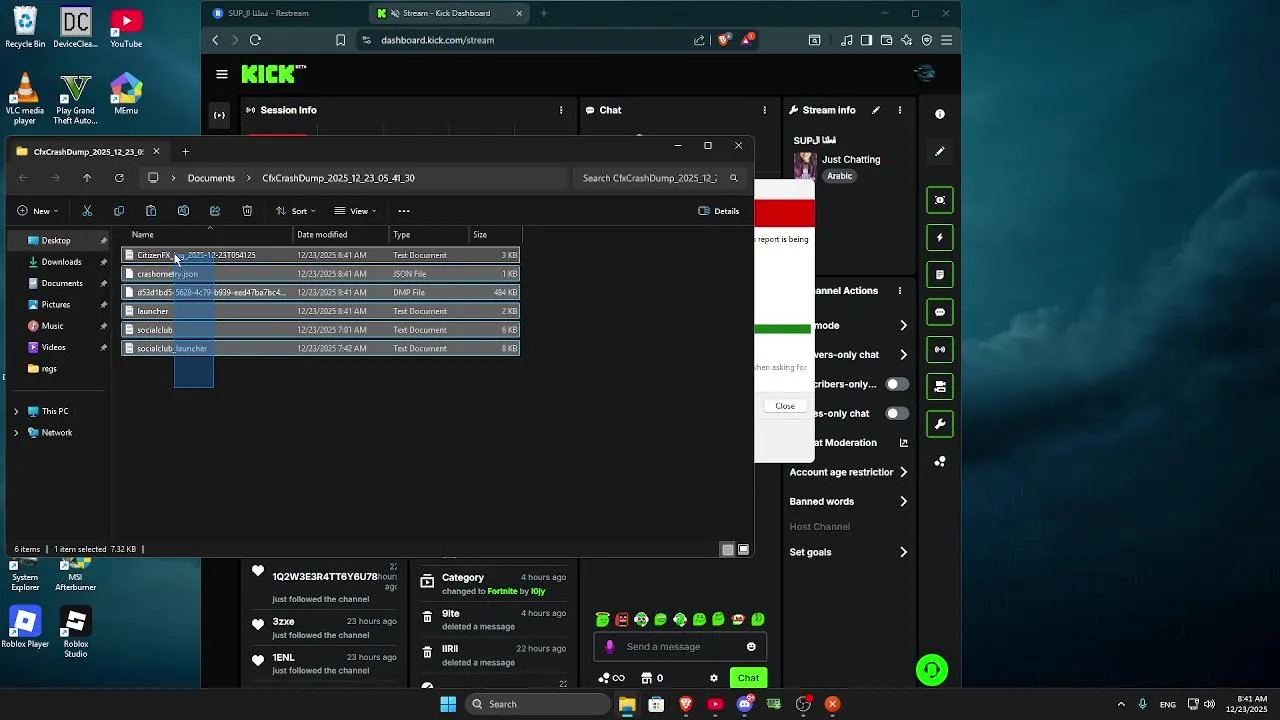Open the Sort dropdown in File Explorer

tap(295, 211)
